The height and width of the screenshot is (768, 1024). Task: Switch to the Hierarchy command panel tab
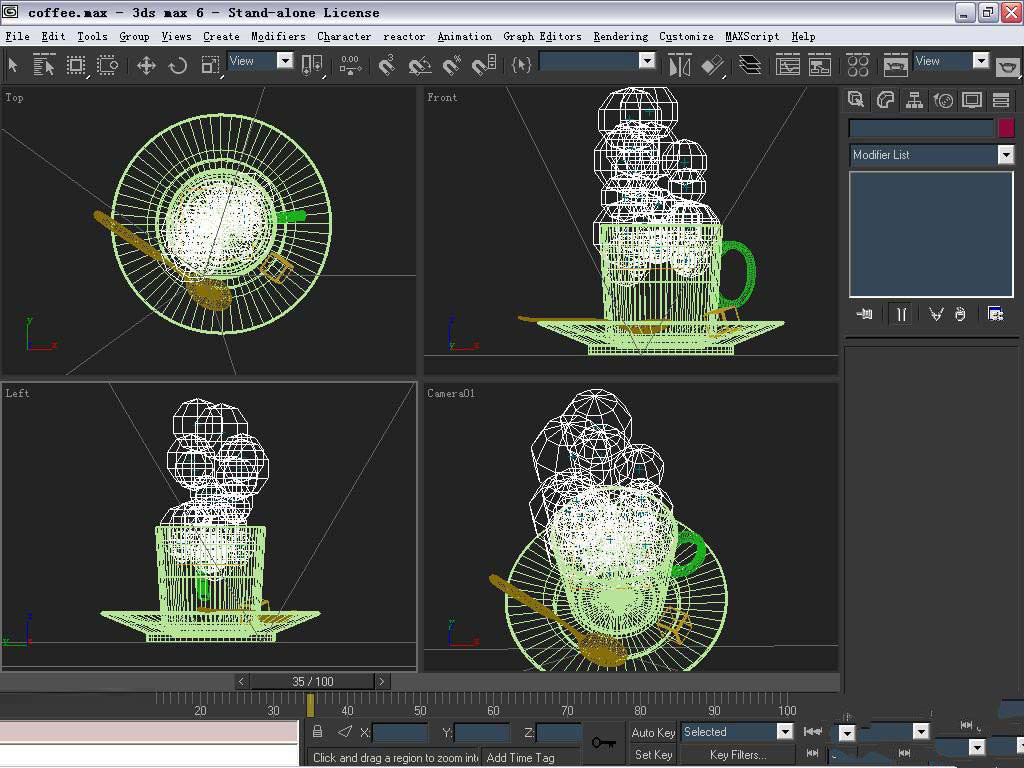(914, 100)
